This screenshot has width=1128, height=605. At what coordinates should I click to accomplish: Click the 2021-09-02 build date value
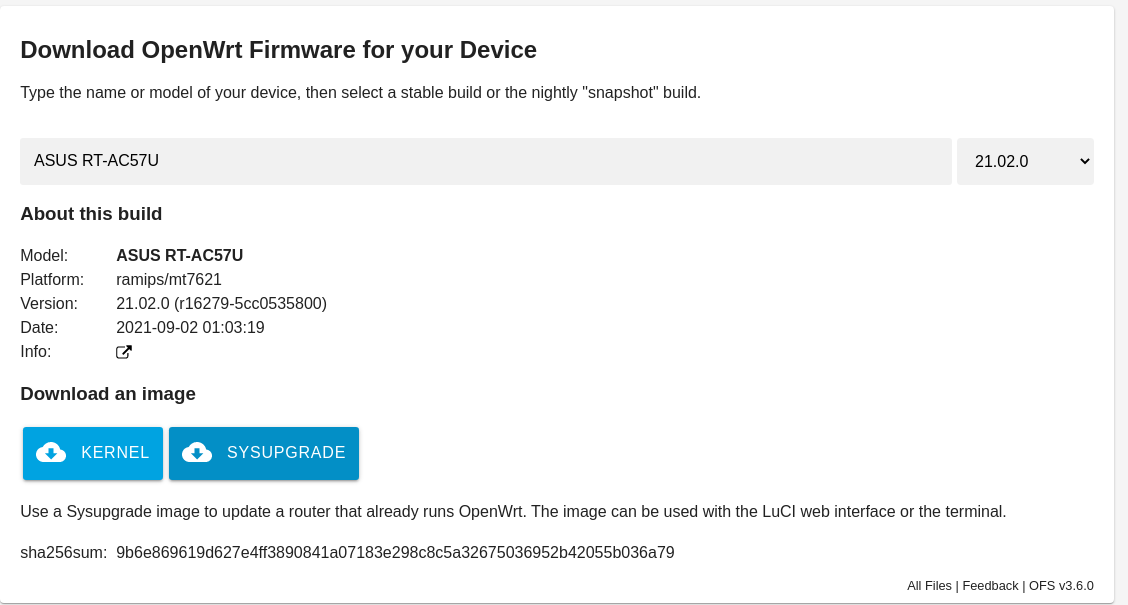(190, 327)
